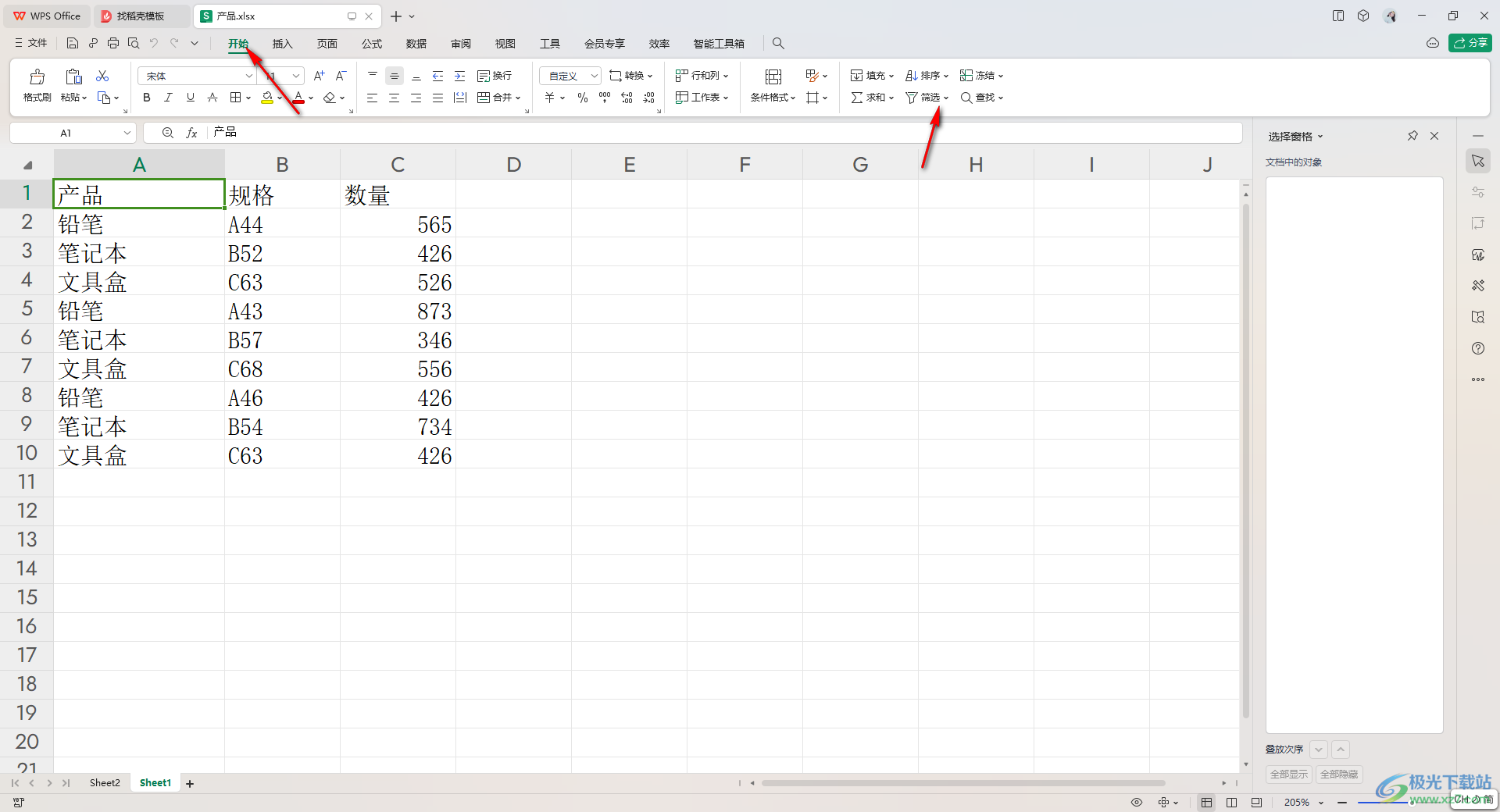Increase font size with the A+ icon
Viewport: 1500px width, 812px height.
(319, 76)
